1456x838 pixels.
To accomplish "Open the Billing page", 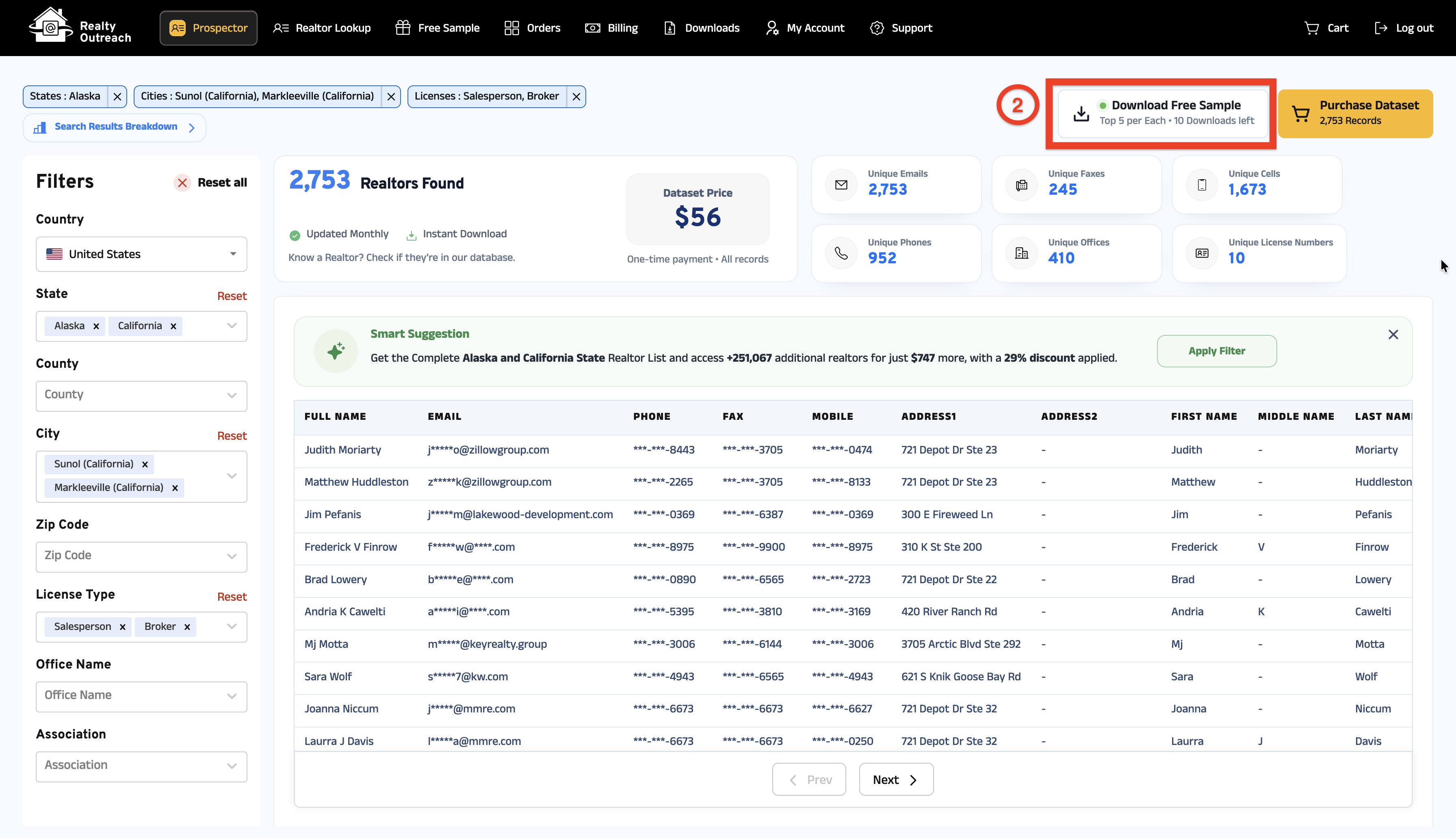I will (611, 28).
